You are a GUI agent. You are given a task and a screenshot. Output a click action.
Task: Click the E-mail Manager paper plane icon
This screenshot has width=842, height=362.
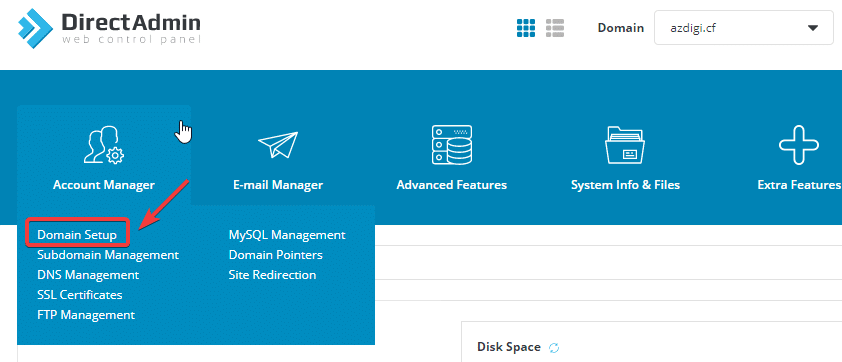tap(278, 144)
